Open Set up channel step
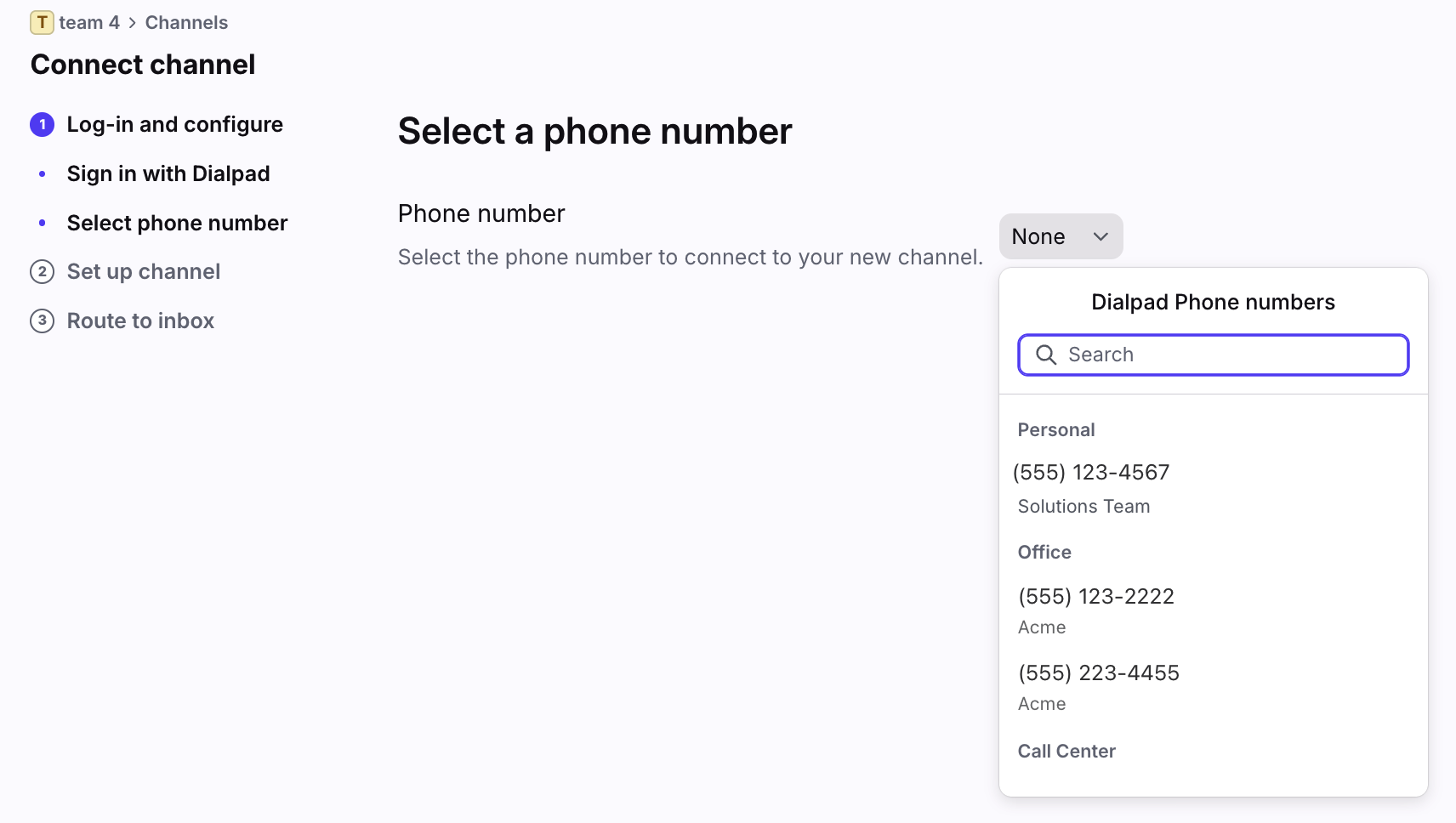This screenshot has height=823, width=1456. point(144,272)
